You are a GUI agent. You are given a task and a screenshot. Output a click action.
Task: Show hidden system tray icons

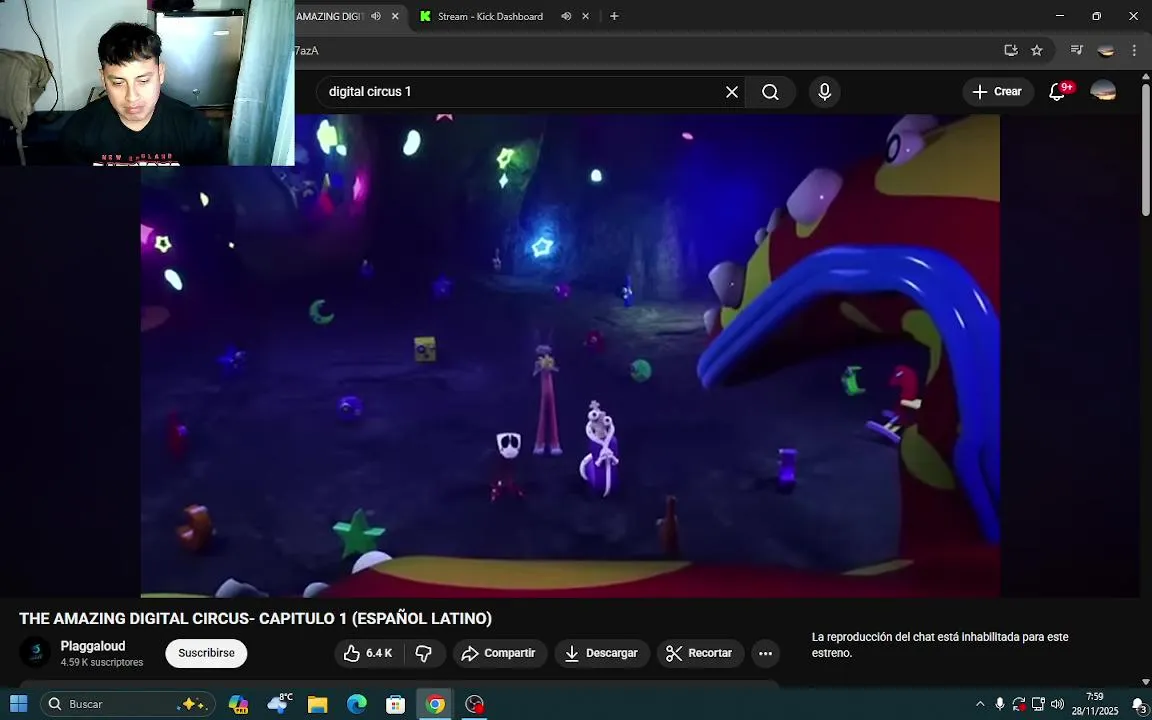coord(979,704)
